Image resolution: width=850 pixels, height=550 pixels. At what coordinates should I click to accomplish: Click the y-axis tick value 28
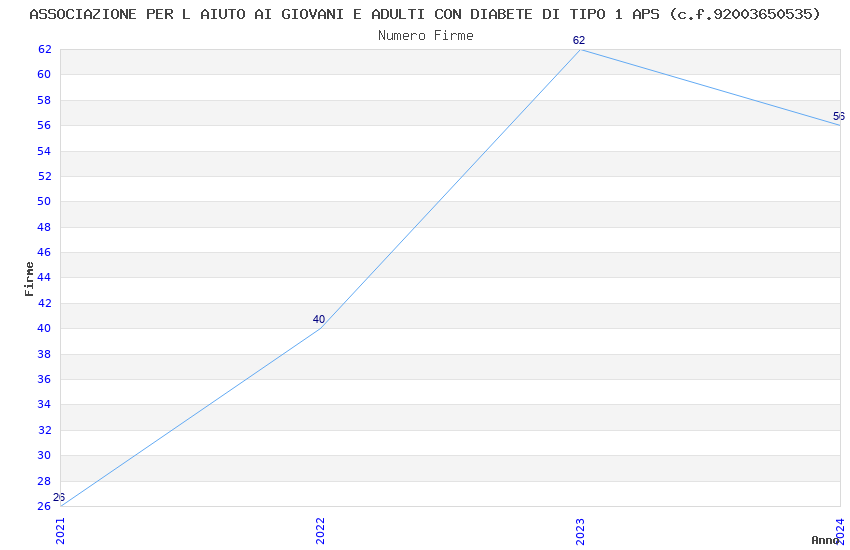(44, 481)
